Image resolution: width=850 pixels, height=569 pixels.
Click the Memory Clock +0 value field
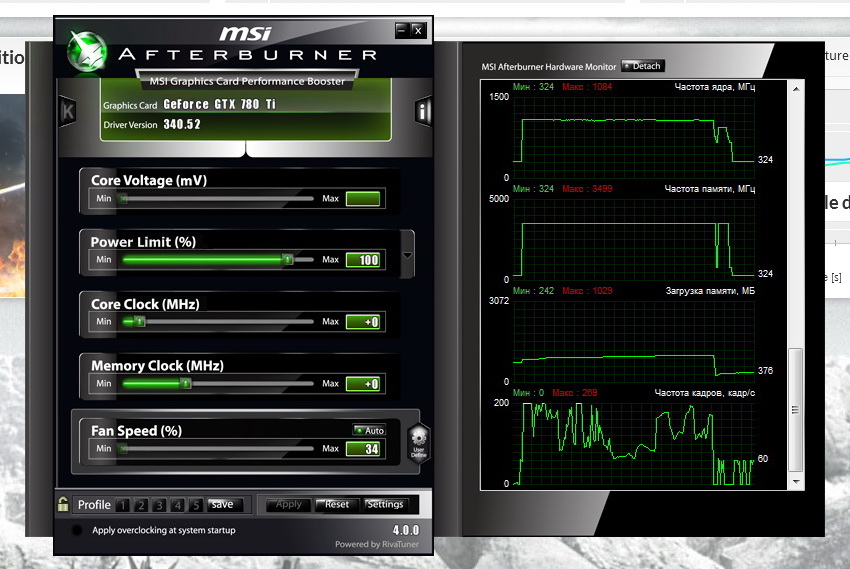coord(363,384)
